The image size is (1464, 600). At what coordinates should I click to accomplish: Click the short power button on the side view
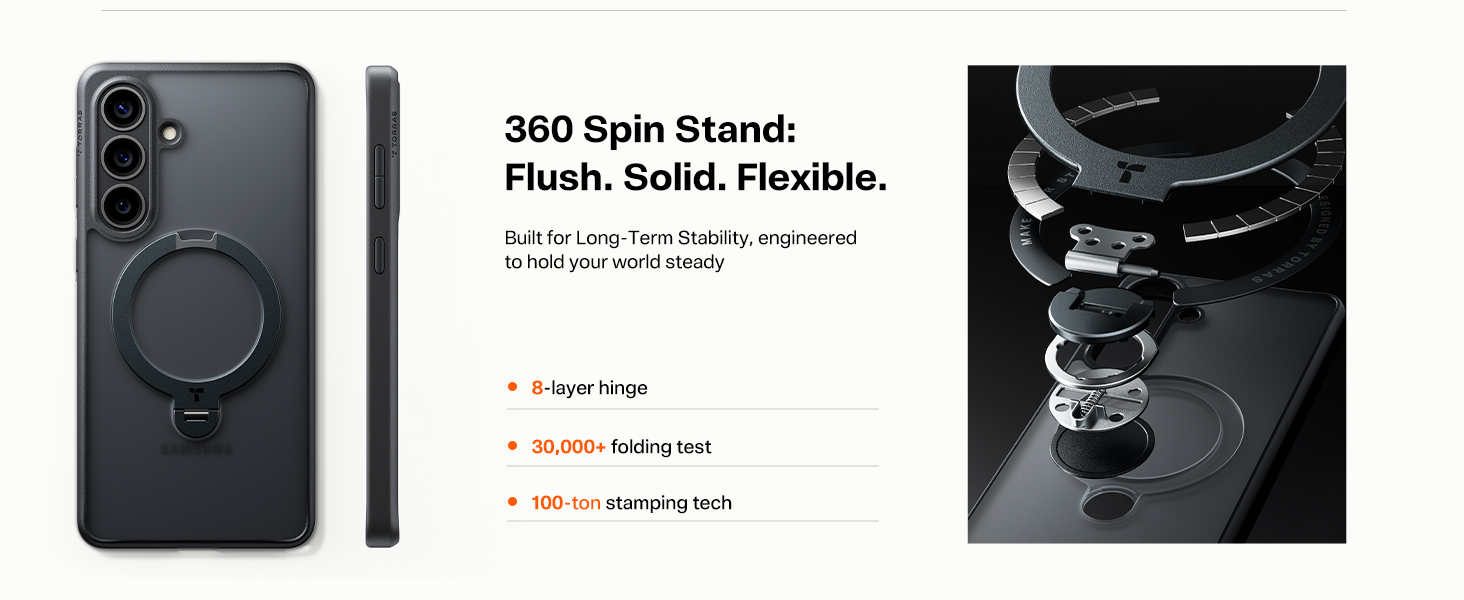pos(379,256)
